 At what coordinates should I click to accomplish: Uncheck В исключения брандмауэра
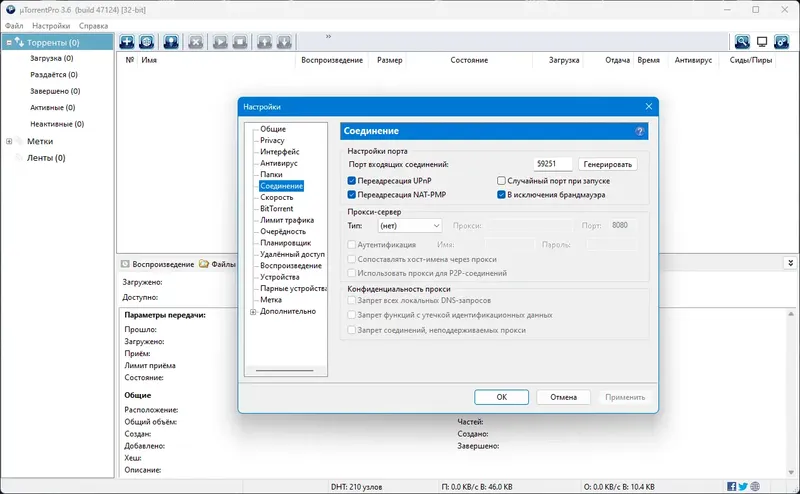pyautogui.click(x=501, y=194)
